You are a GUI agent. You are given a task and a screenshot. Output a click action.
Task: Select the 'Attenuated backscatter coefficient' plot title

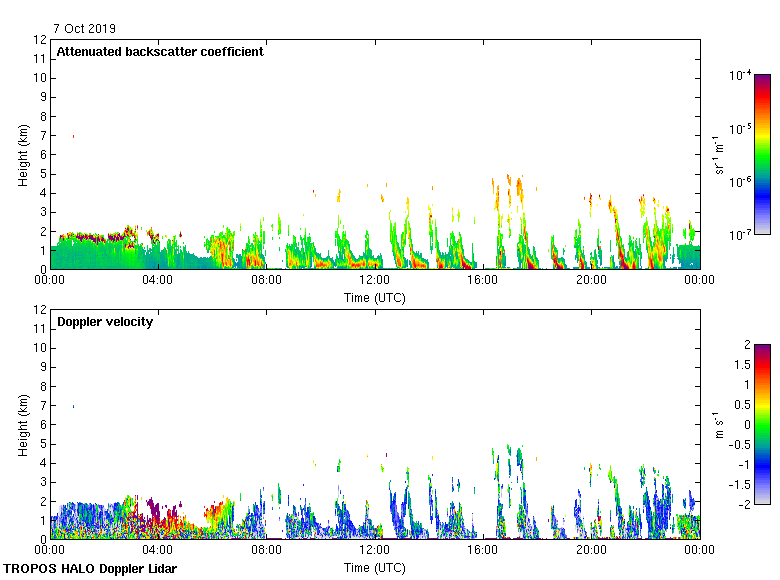point(160,52)
